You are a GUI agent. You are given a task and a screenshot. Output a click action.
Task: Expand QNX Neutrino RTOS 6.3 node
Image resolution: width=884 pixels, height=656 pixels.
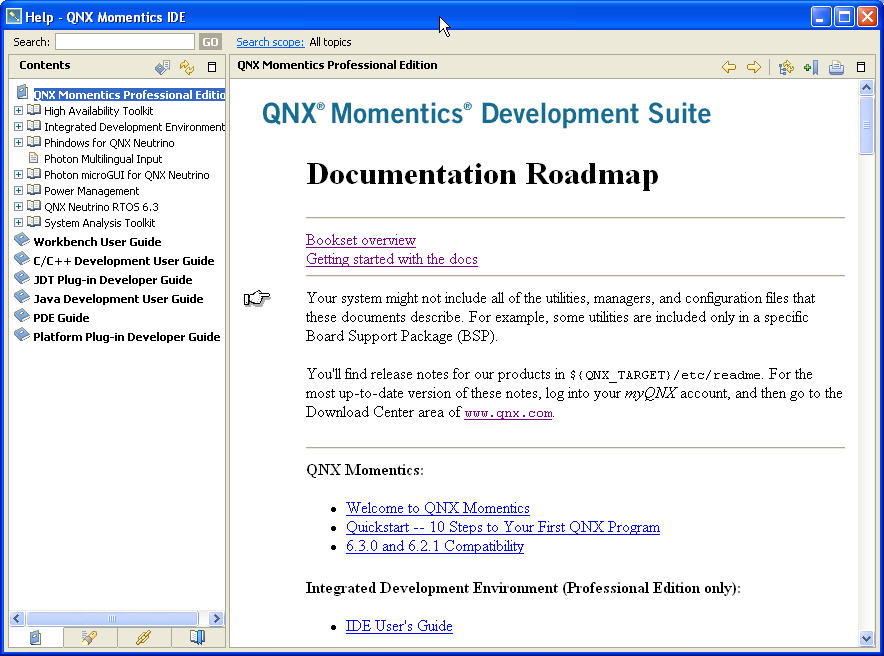(18, 207)
